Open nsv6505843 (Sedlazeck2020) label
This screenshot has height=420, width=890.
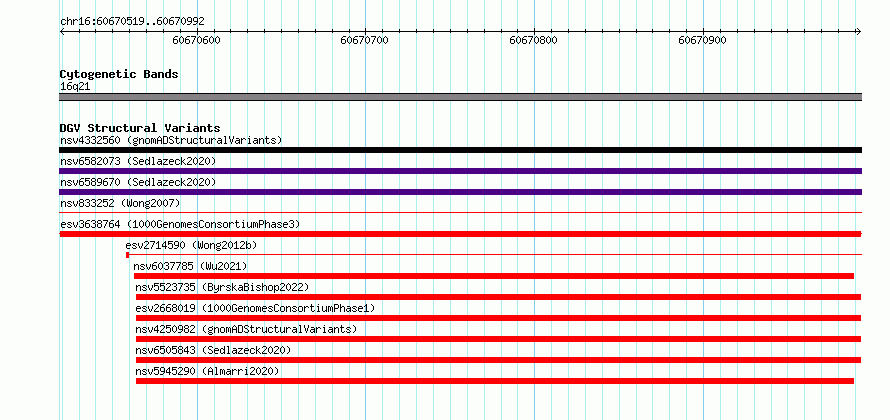(213, 350)
